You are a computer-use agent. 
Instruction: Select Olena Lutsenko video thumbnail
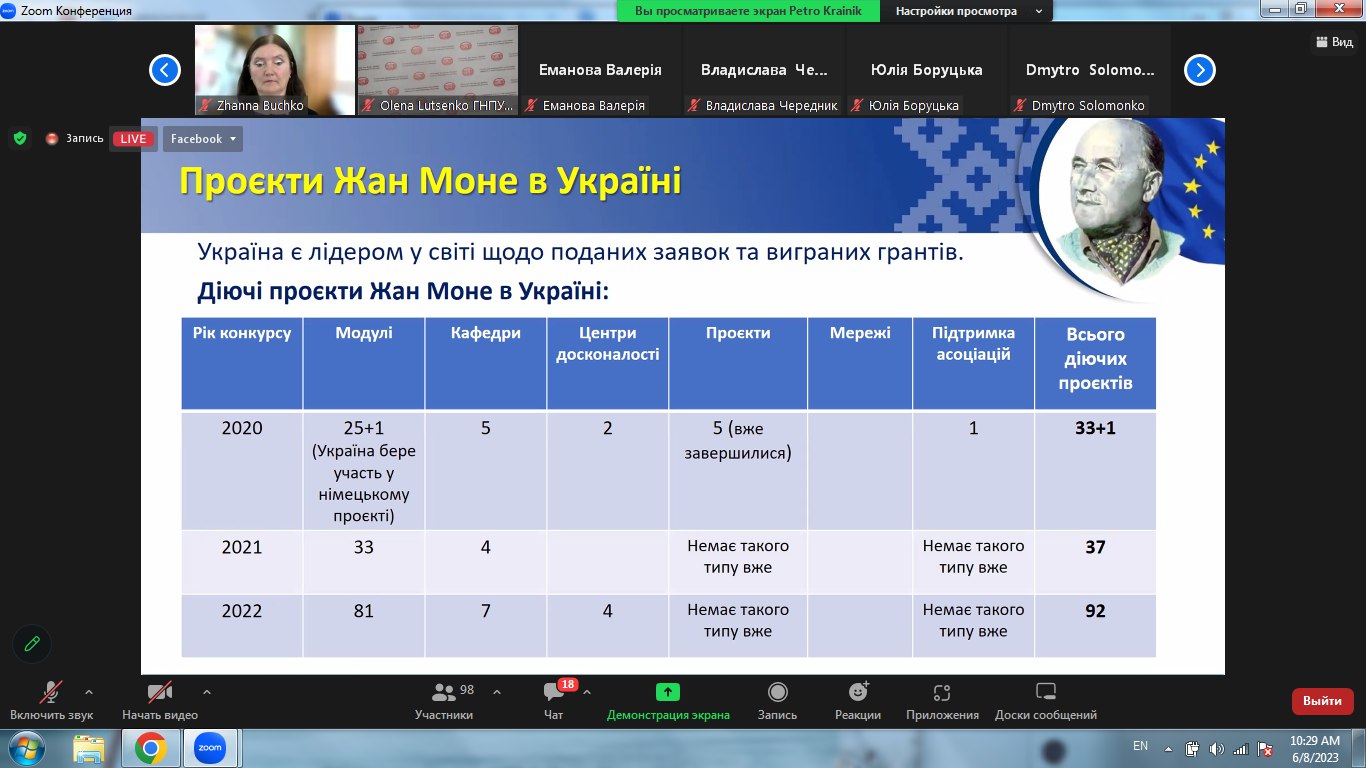tap(438, 70)
